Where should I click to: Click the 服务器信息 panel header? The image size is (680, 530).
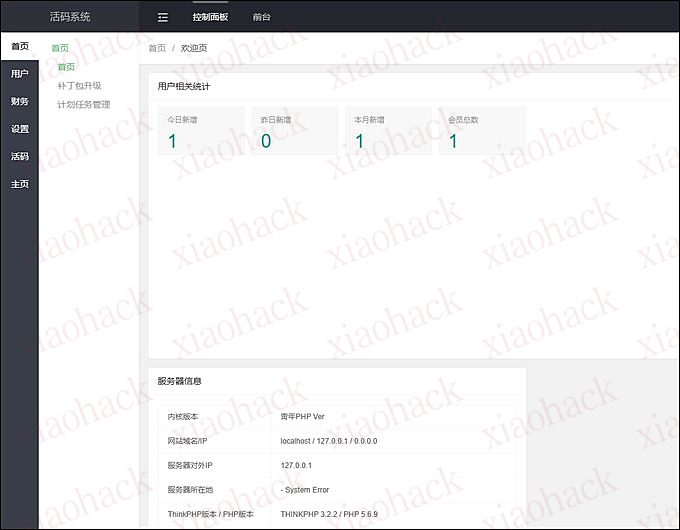tap(179, 381)
